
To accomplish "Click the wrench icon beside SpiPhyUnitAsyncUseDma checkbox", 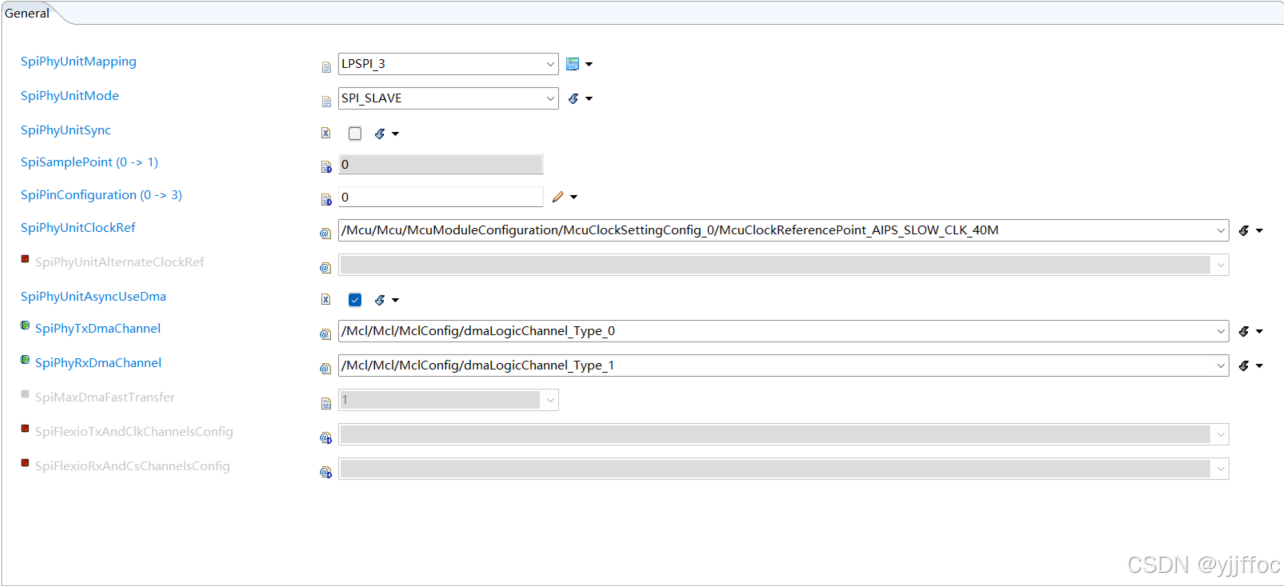I will pos(380,300).
